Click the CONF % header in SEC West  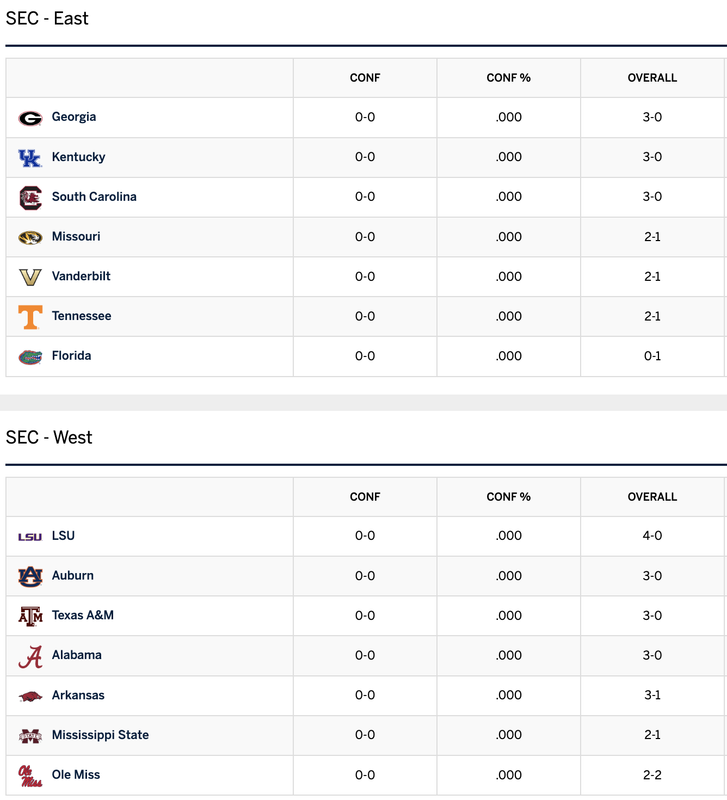point(508,496)
